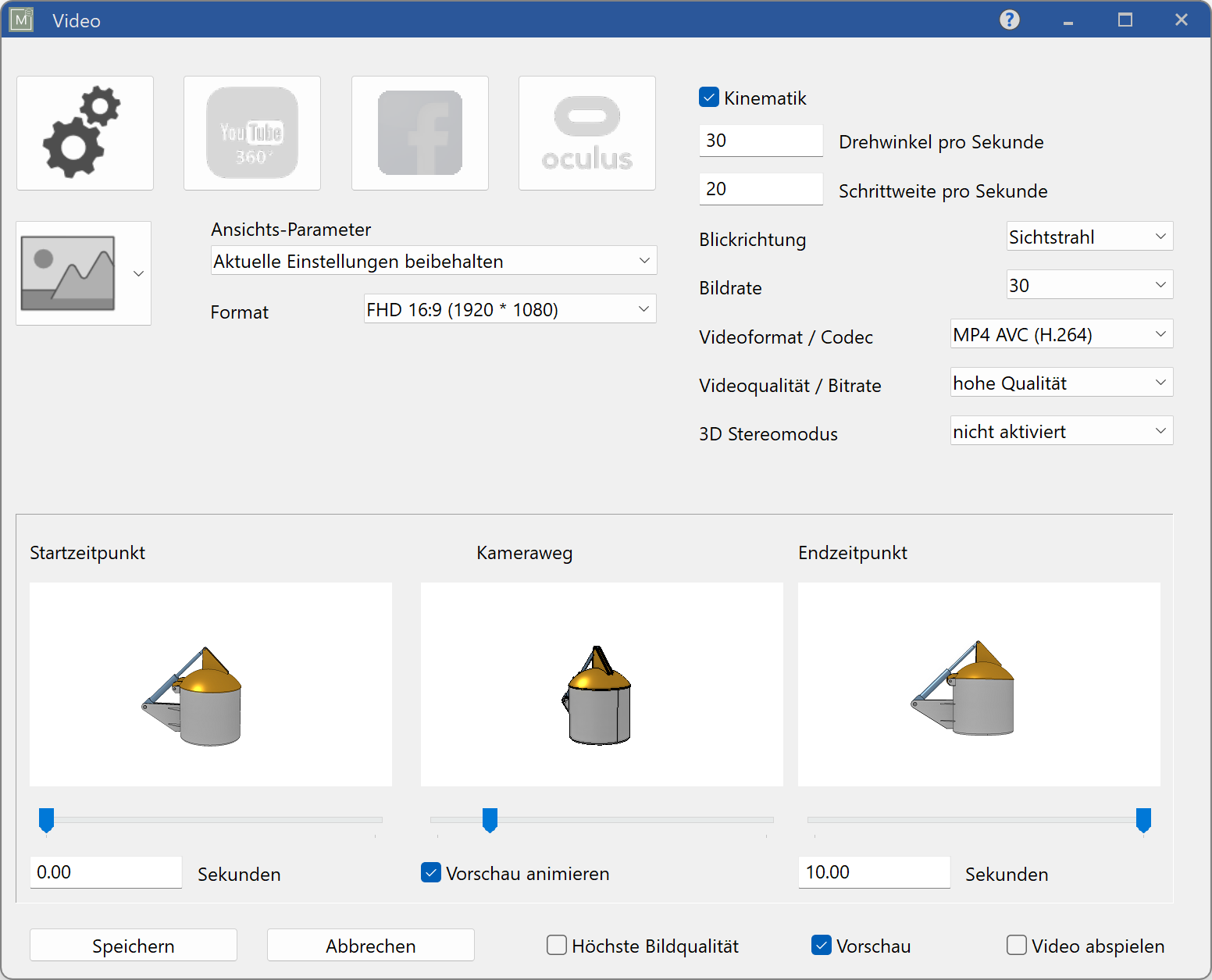Open the Blickrichtung Sichtstrahl dropdown
Image resolution: width=1212 pixels, height=980 pixels.
click(1089, 236)
